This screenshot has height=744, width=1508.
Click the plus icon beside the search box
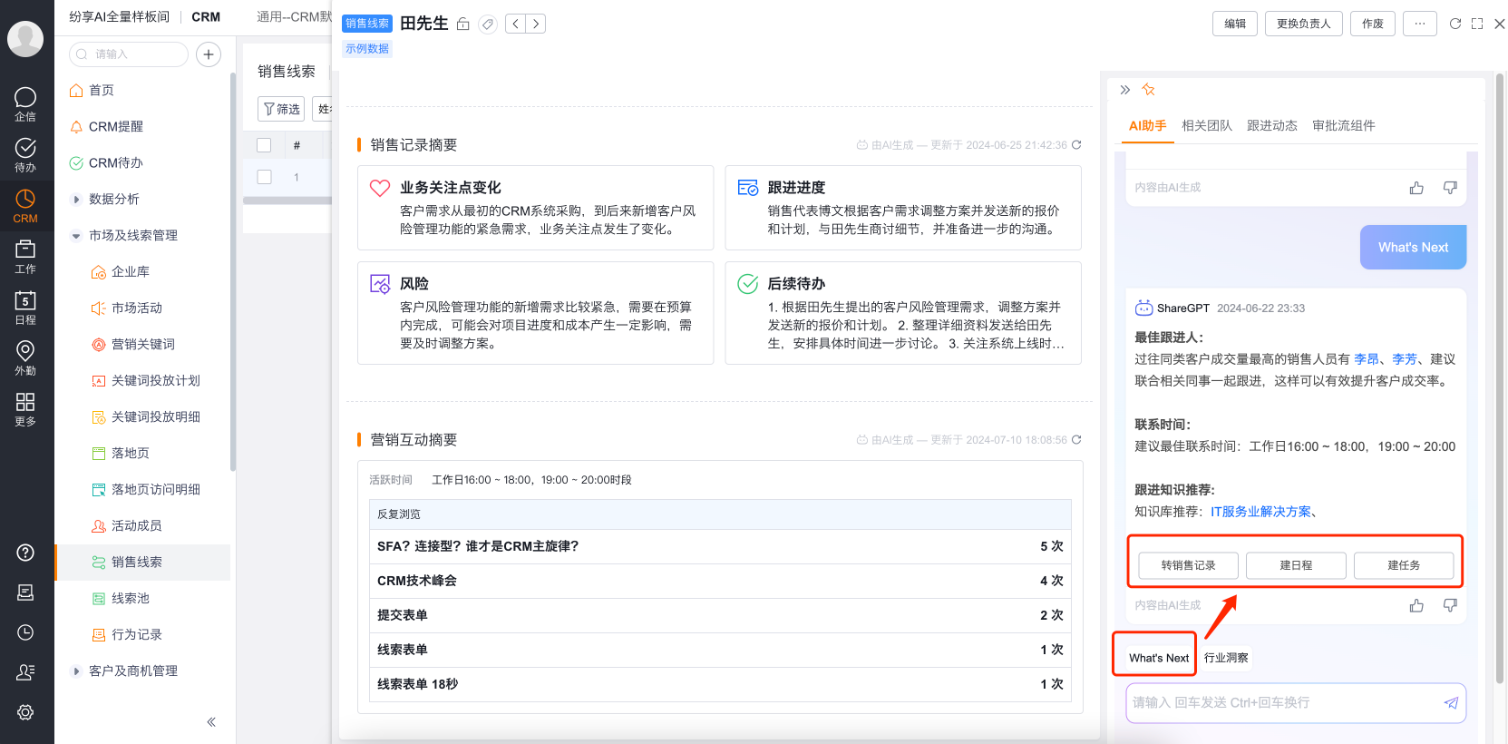(x=208, y=54)
